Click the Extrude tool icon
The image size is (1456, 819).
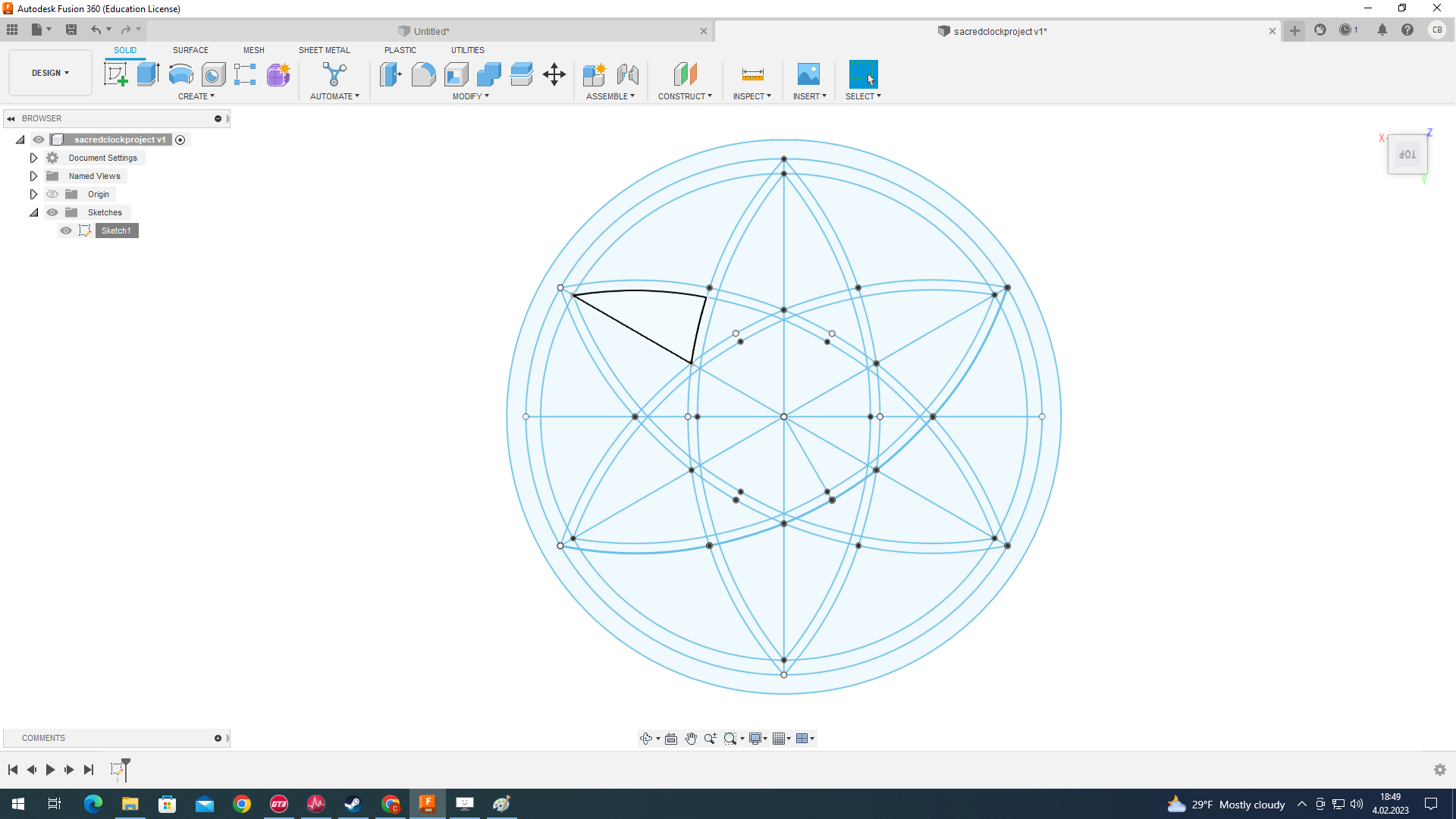[x=148, y=75]
